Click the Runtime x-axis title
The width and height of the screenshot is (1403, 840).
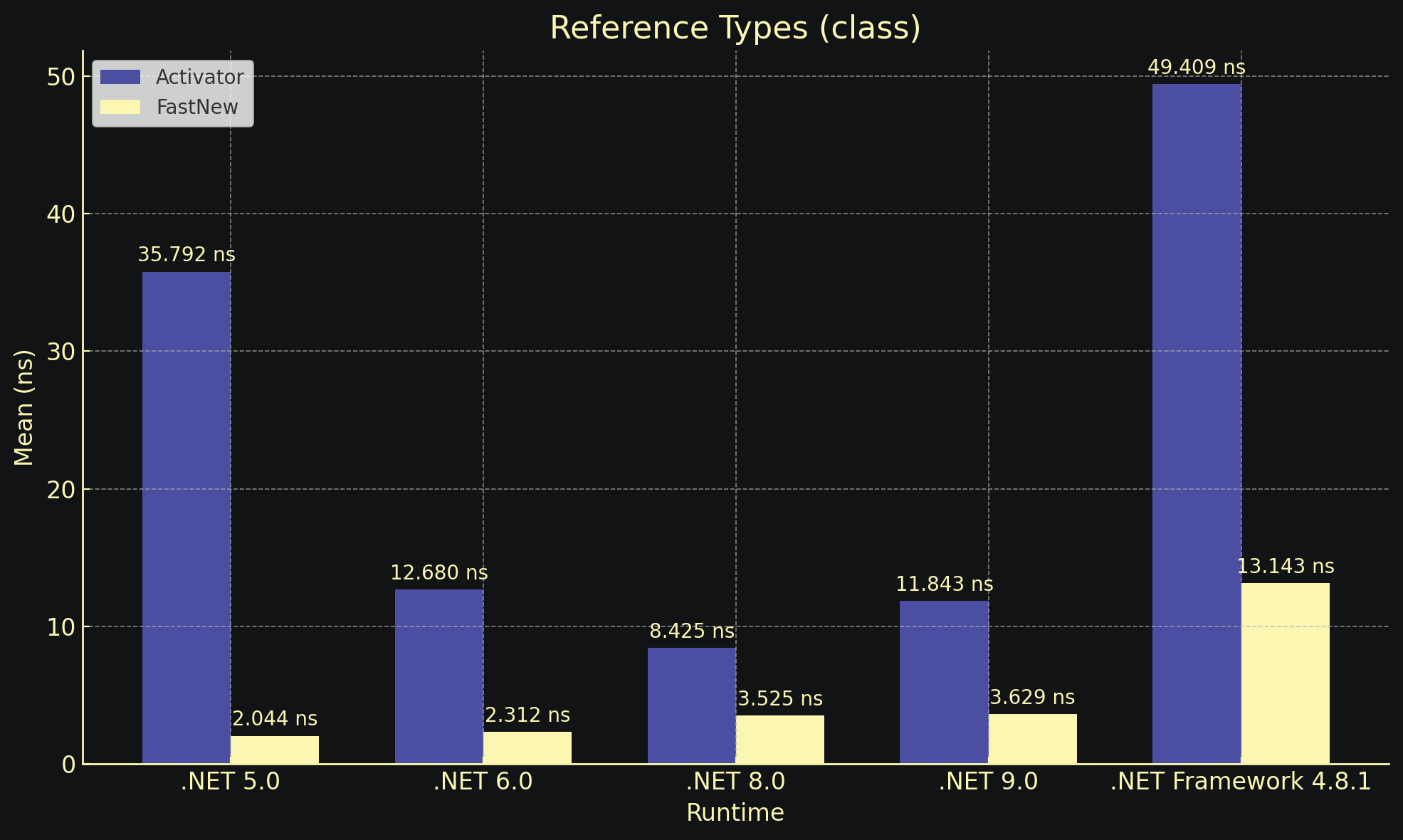pos(735,813)
